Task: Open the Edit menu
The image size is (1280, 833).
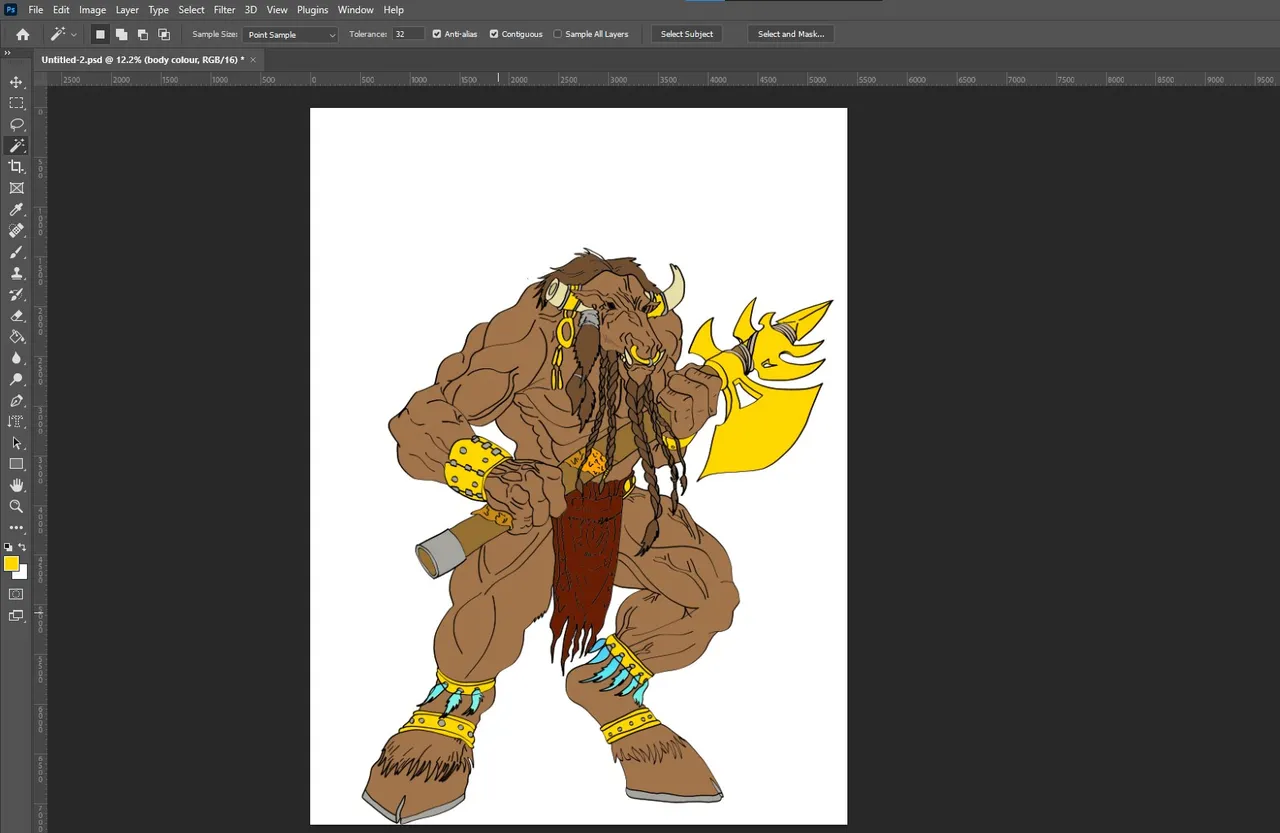Action: [x=61, y=10]
